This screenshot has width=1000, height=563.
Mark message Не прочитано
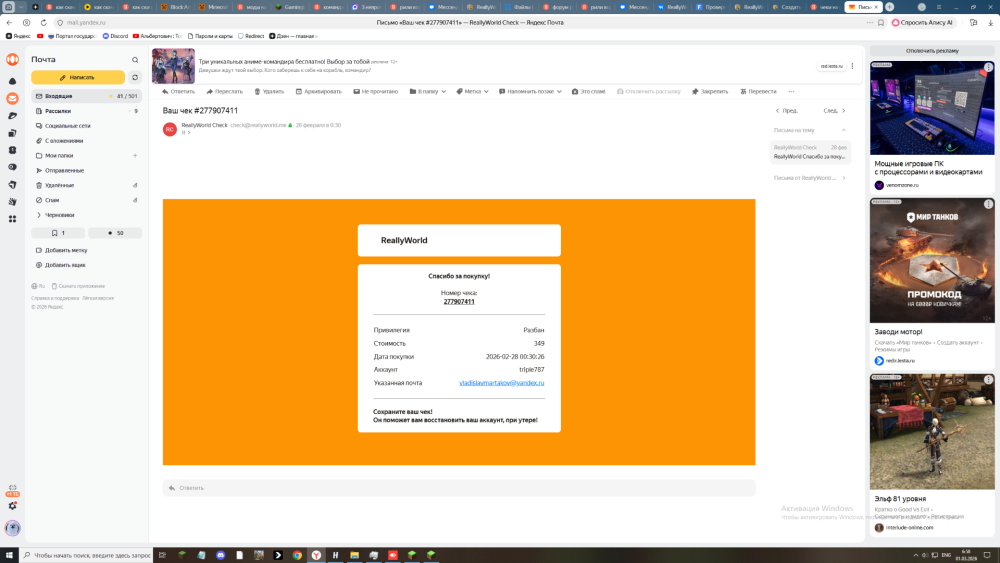376,92
